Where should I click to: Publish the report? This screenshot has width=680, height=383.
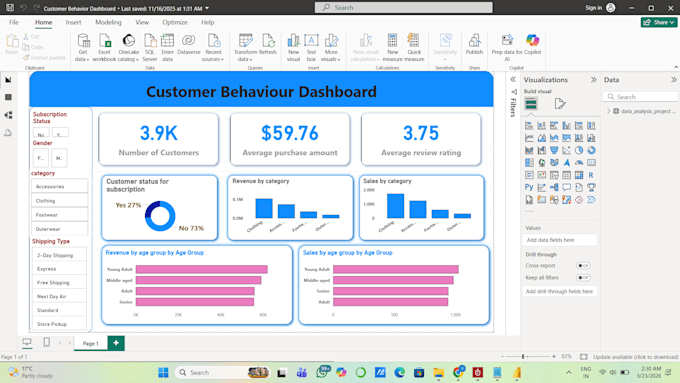click(x=474, y=44)
